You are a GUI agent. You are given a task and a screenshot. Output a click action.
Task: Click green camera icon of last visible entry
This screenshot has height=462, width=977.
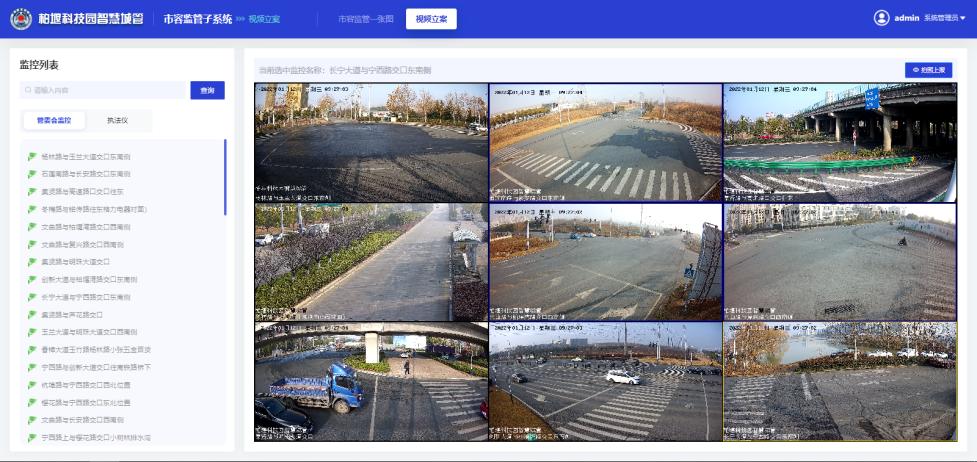(32, 437)
